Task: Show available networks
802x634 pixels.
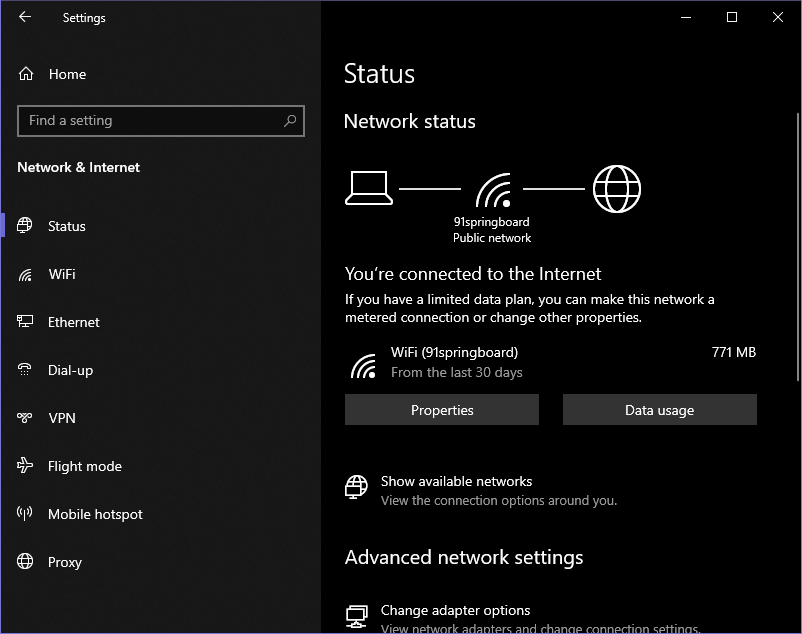Action: click(456, 481)
